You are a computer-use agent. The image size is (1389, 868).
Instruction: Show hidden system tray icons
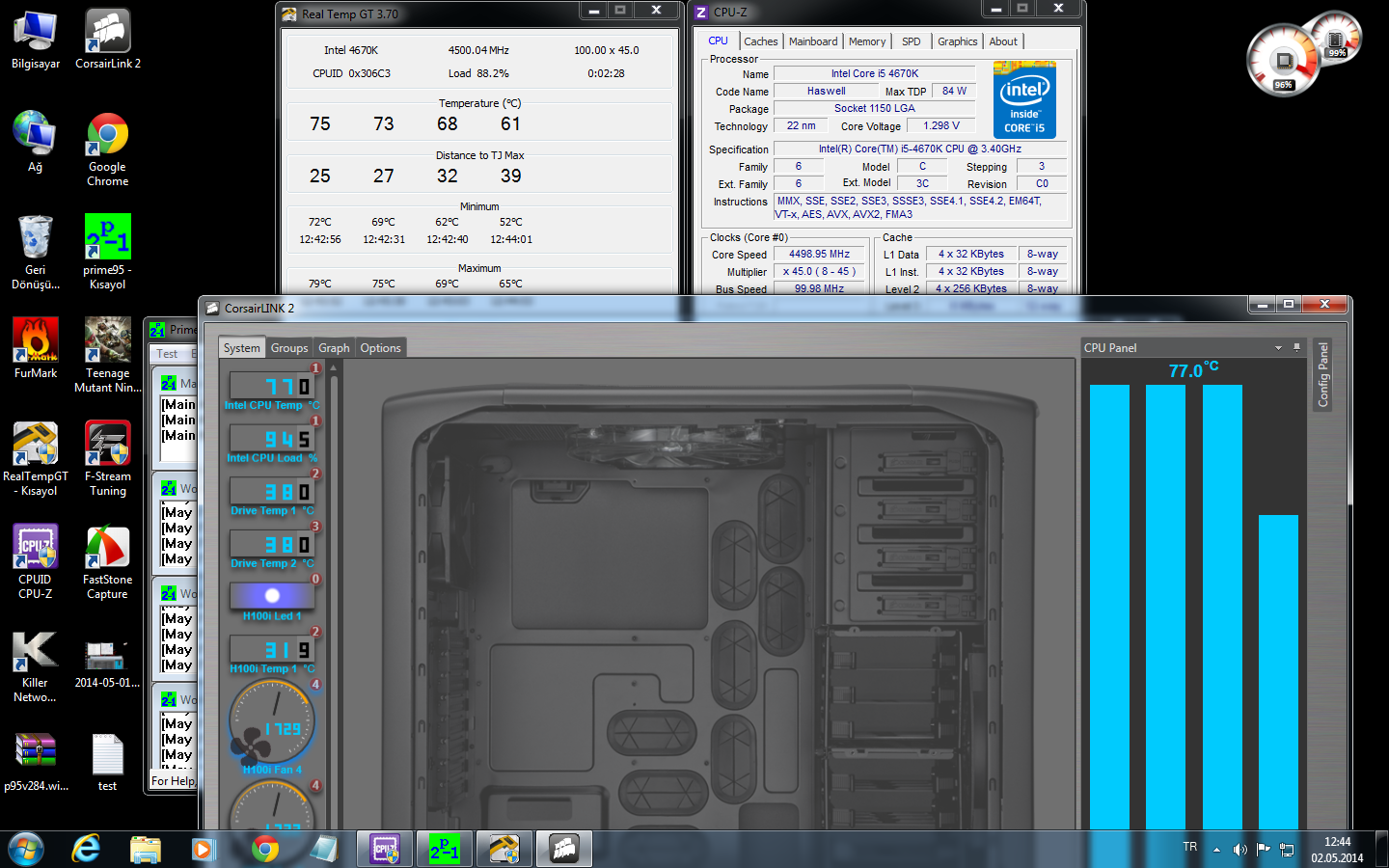[1216, 850]
